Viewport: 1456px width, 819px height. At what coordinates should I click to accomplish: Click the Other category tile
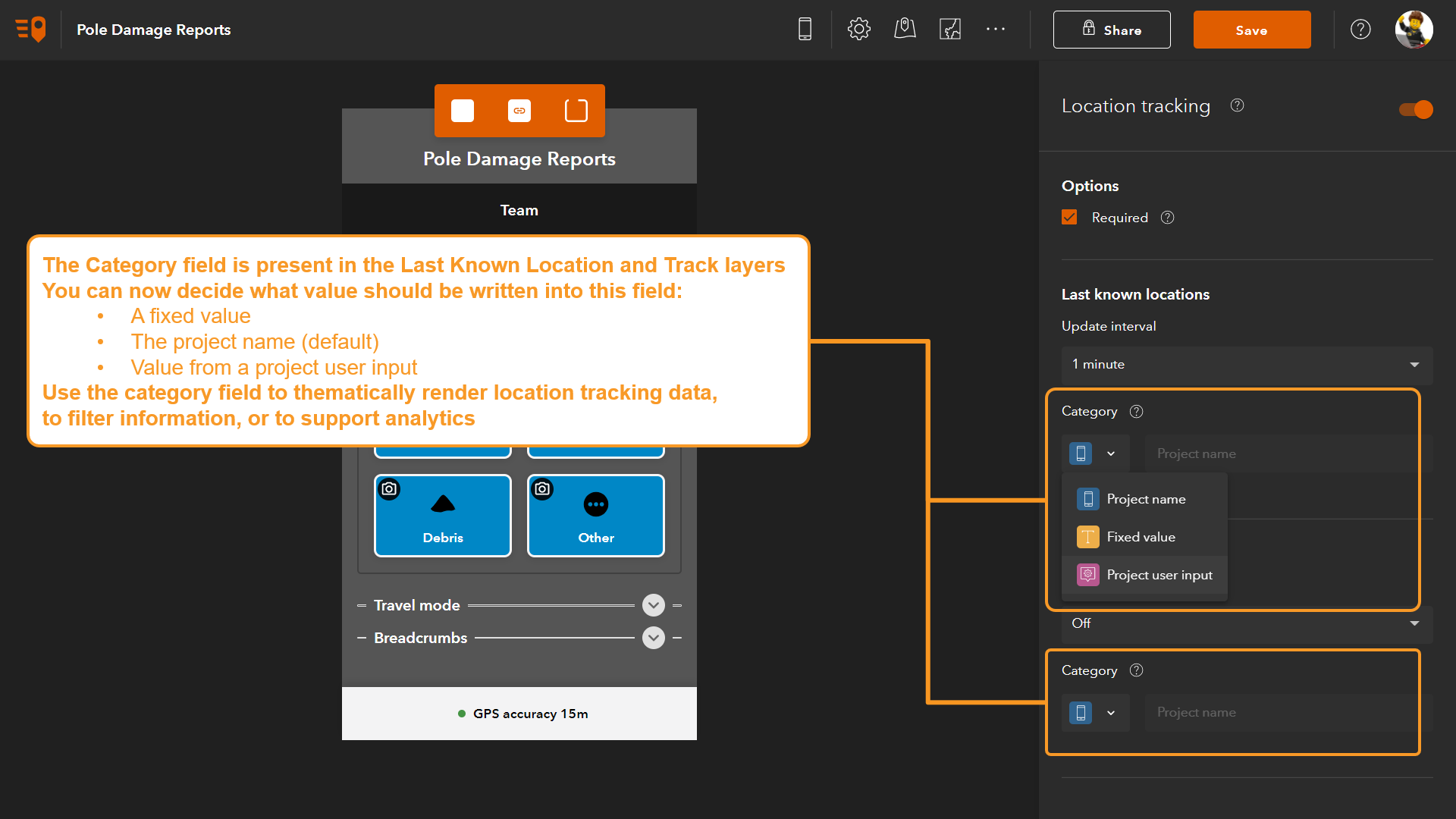pos(595,516)
